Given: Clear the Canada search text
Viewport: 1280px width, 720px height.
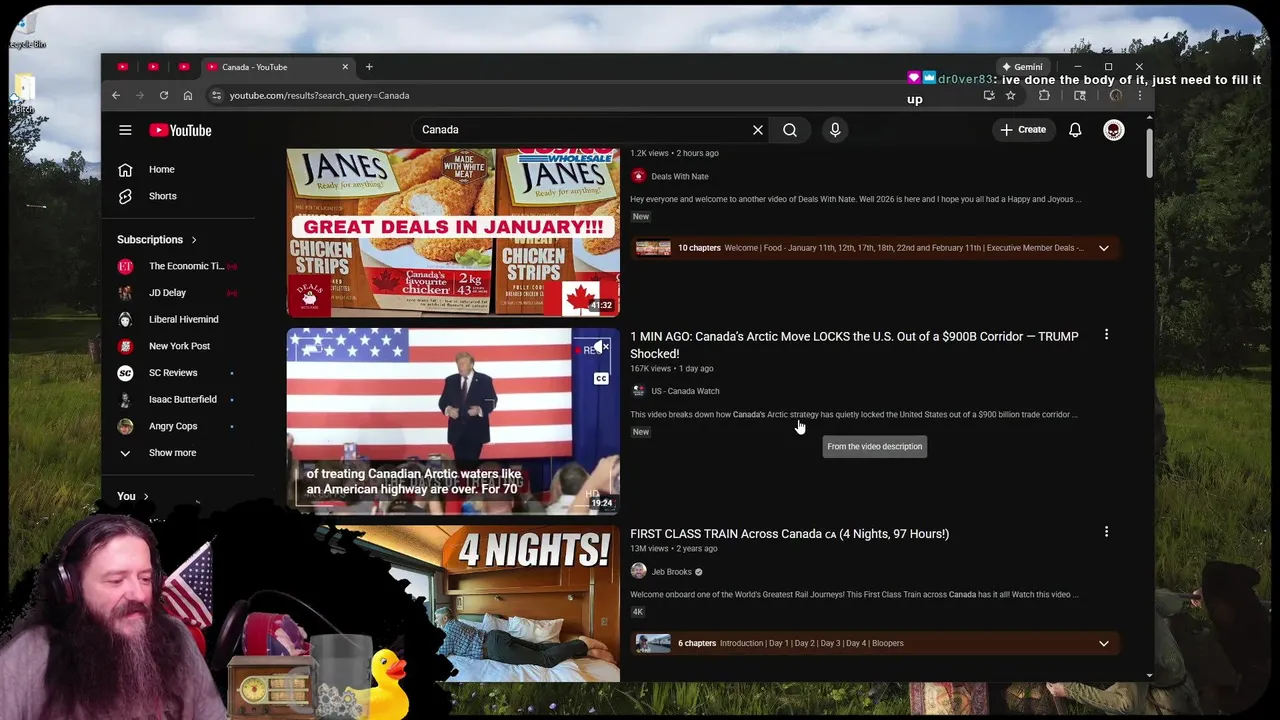Looking at the screenshot, I should [758, 130].
